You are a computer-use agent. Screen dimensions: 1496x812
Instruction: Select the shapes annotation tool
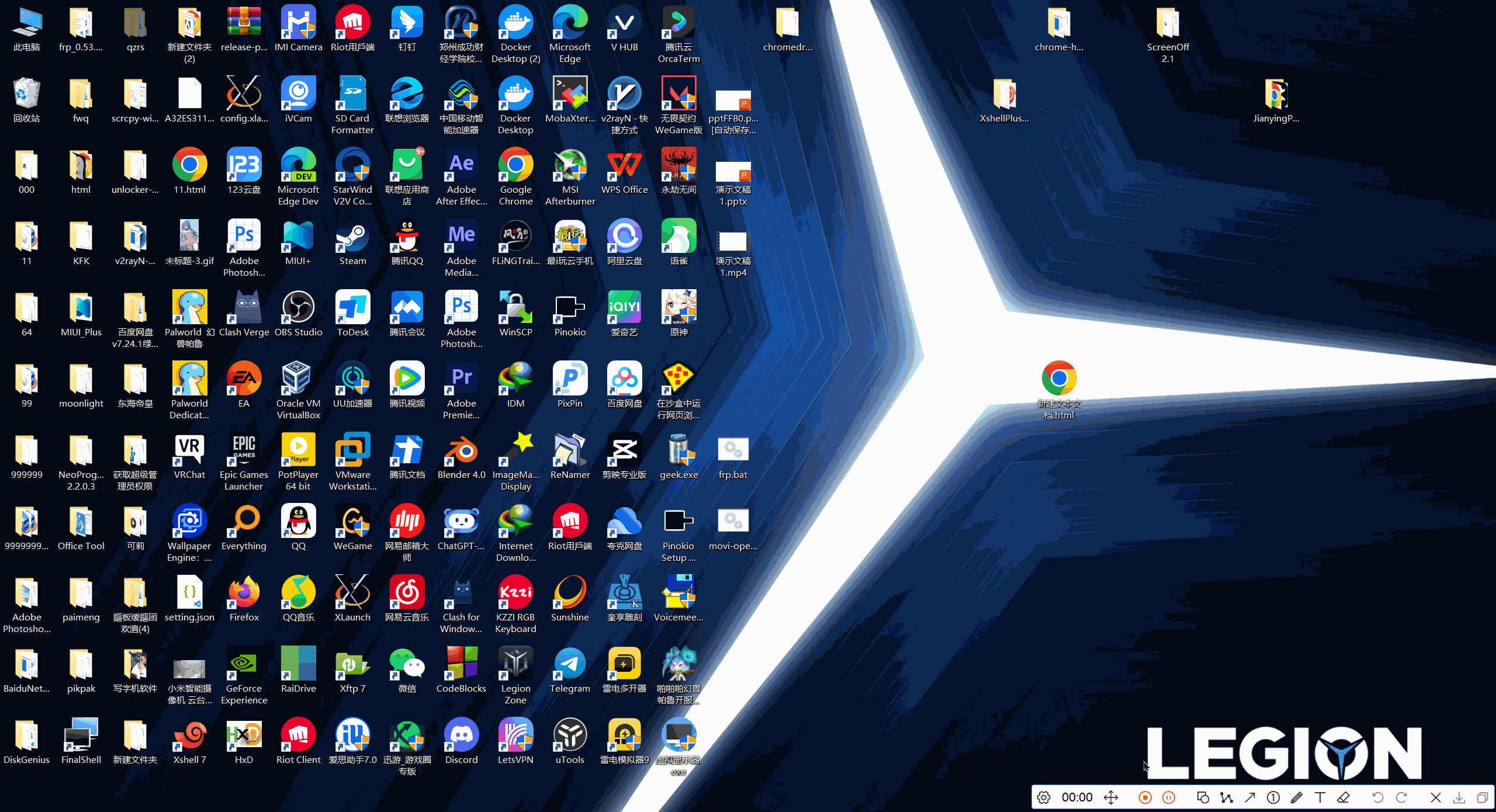pos(1203,797)
